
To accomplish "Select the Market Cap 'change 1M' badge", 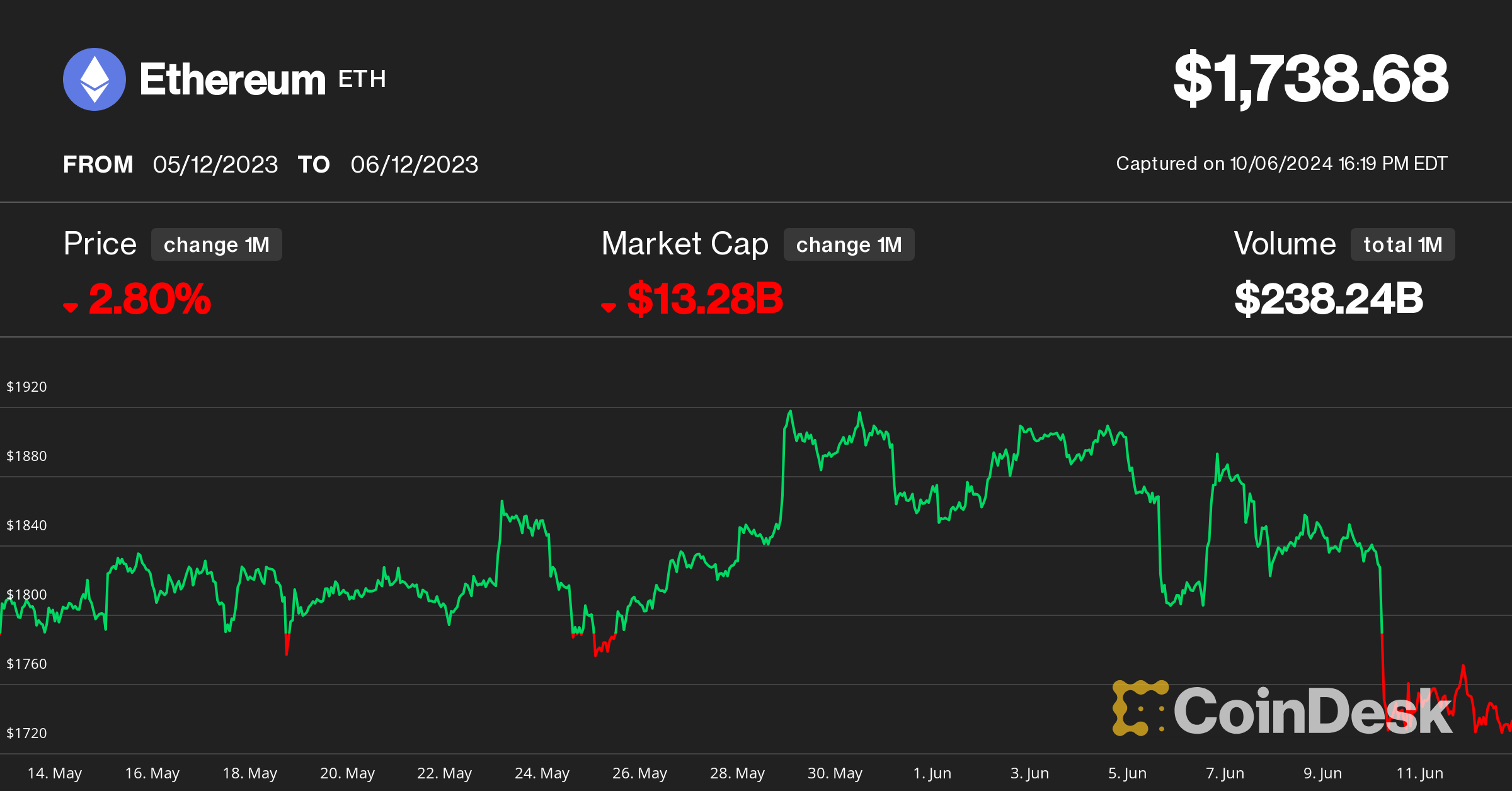I will click(849, 244).
